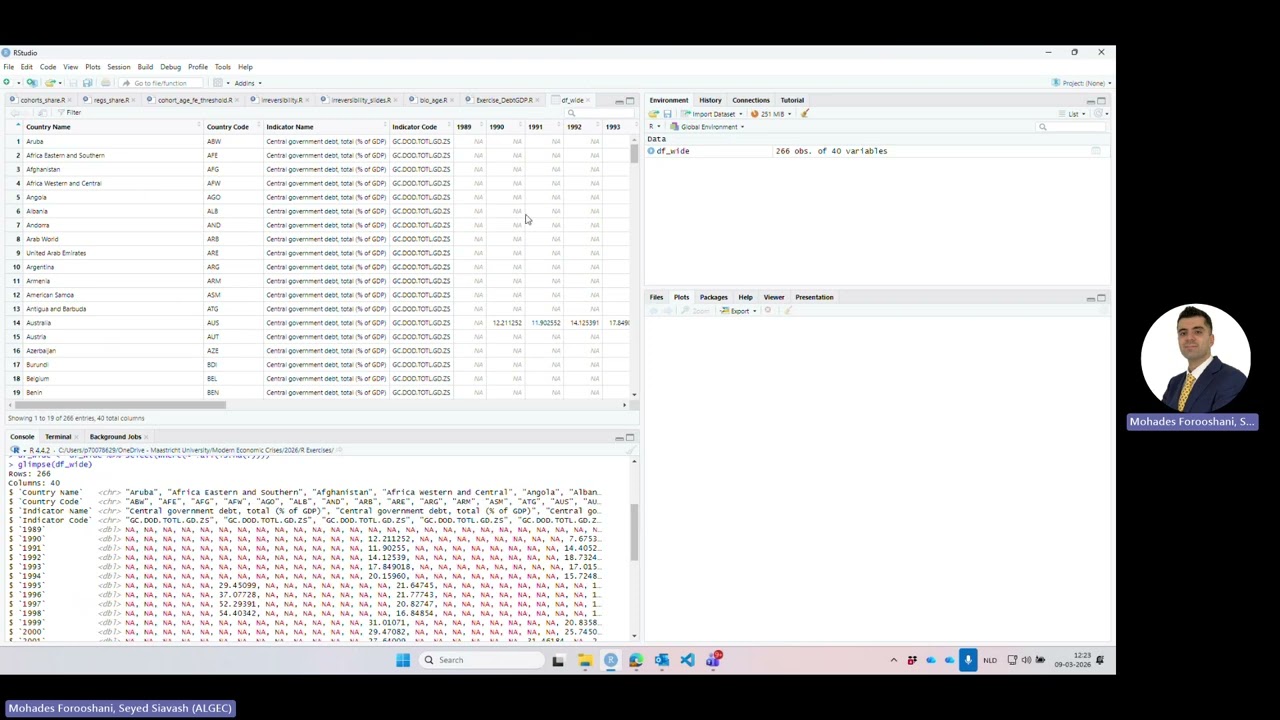Switch to cohorts_share.R tab

tap(42, 101)
